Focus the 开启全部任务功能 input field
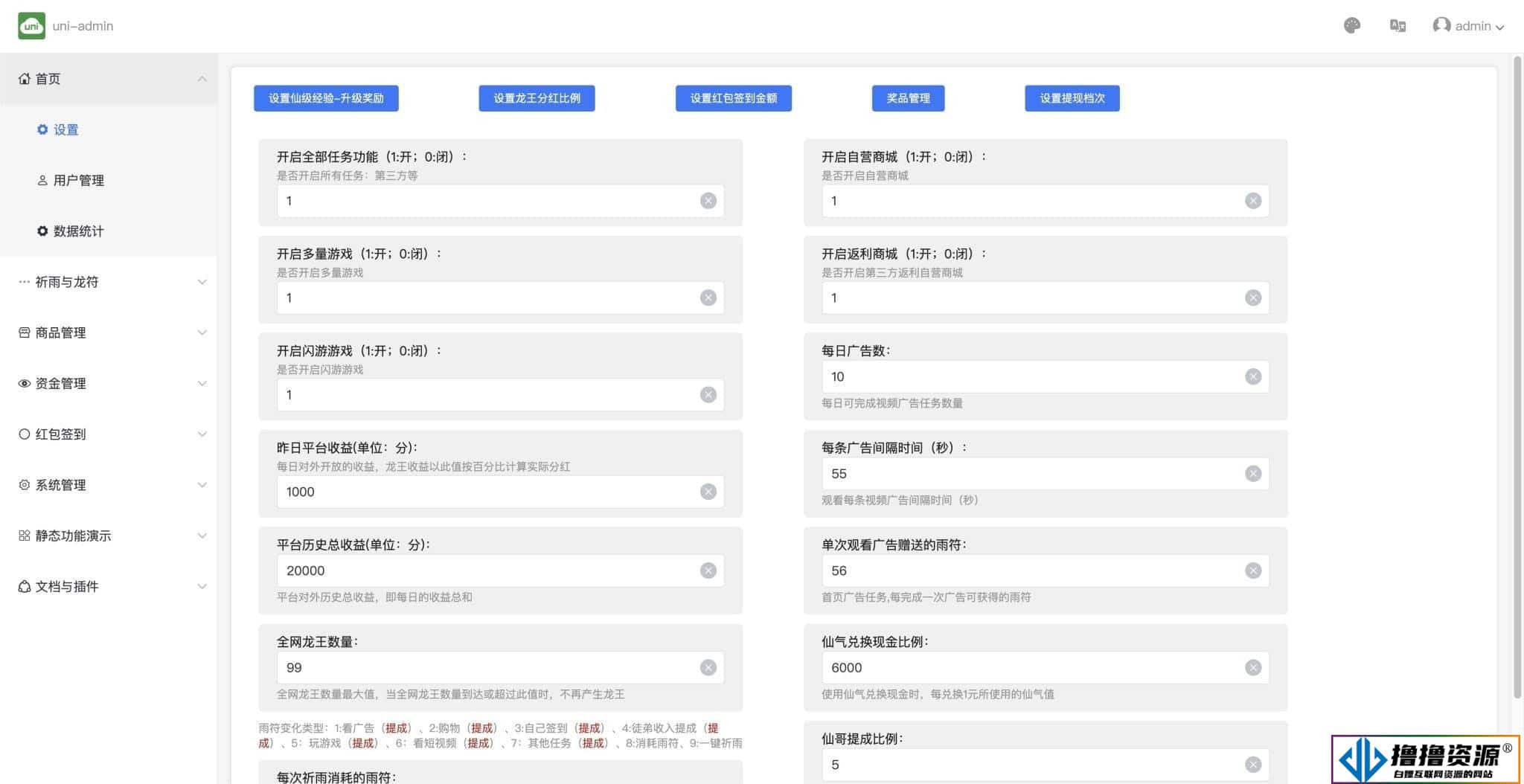The width and height of the screenshot is (1524, 784). [x=500, y=201]
